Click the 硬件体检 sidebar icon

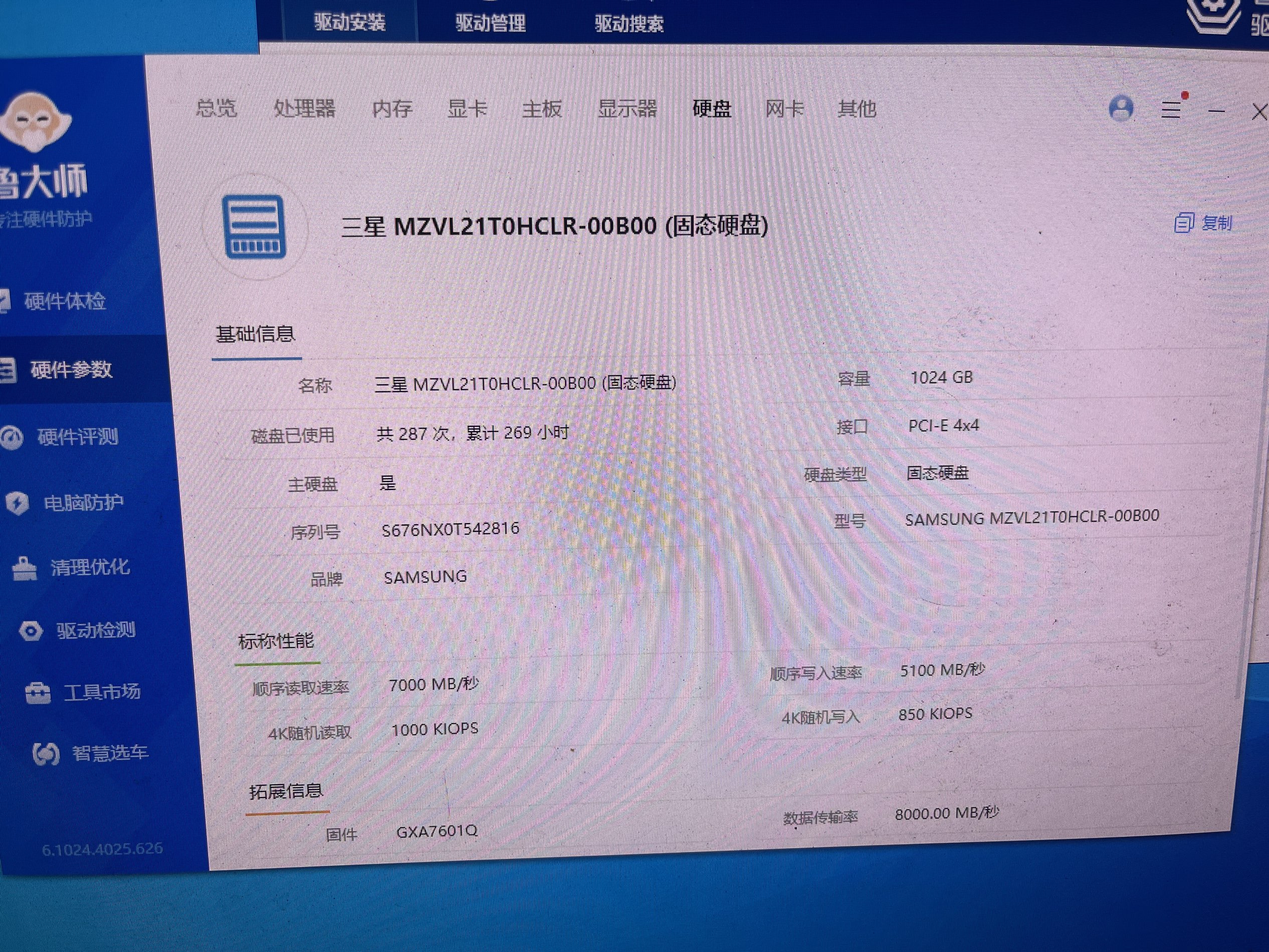(x=4, y=301)
